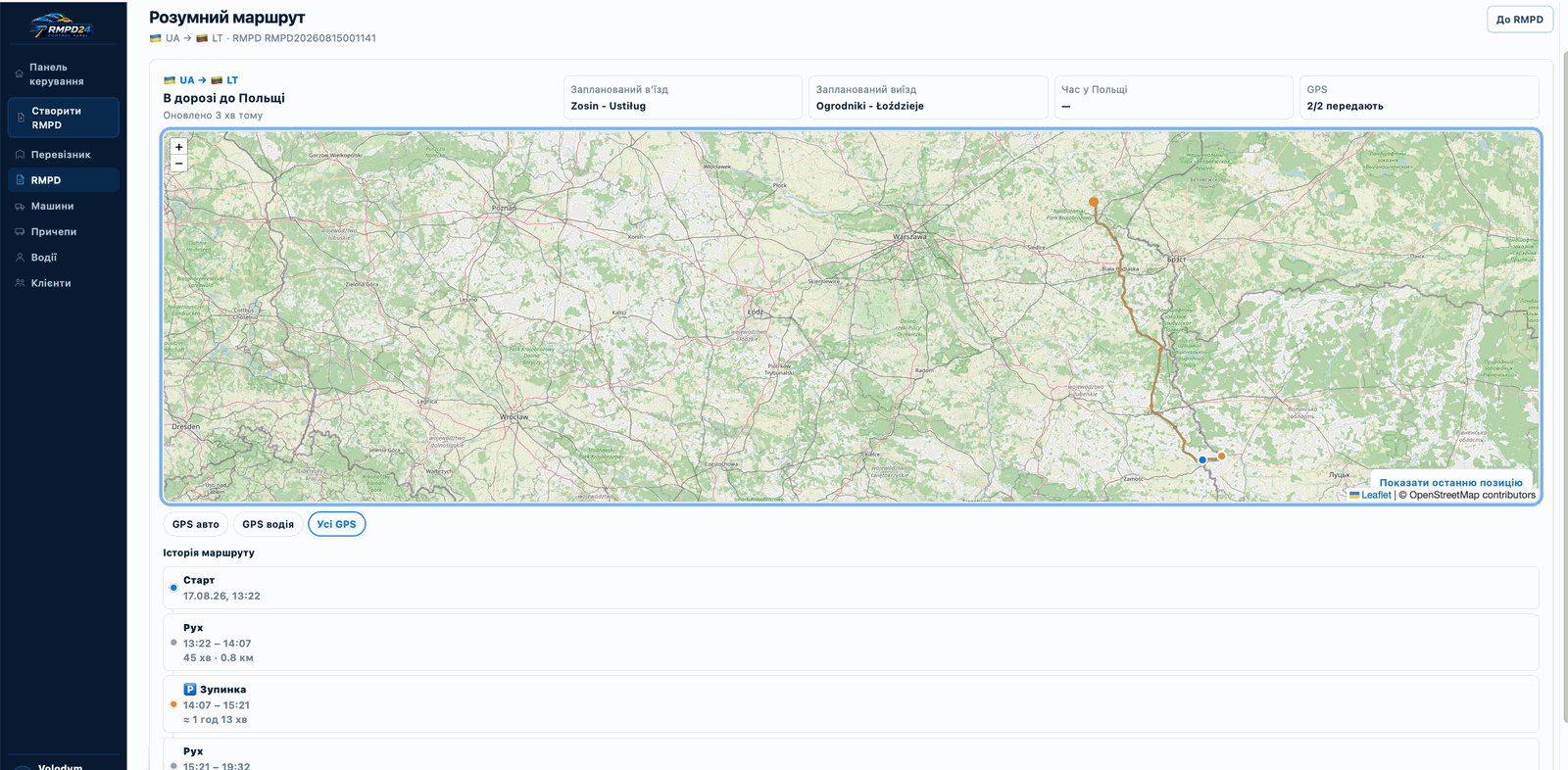Screen dimensions: 1568x770
Task: Open Машини section in sidebar
Action: pyautogui.click(x=63, y=206)
